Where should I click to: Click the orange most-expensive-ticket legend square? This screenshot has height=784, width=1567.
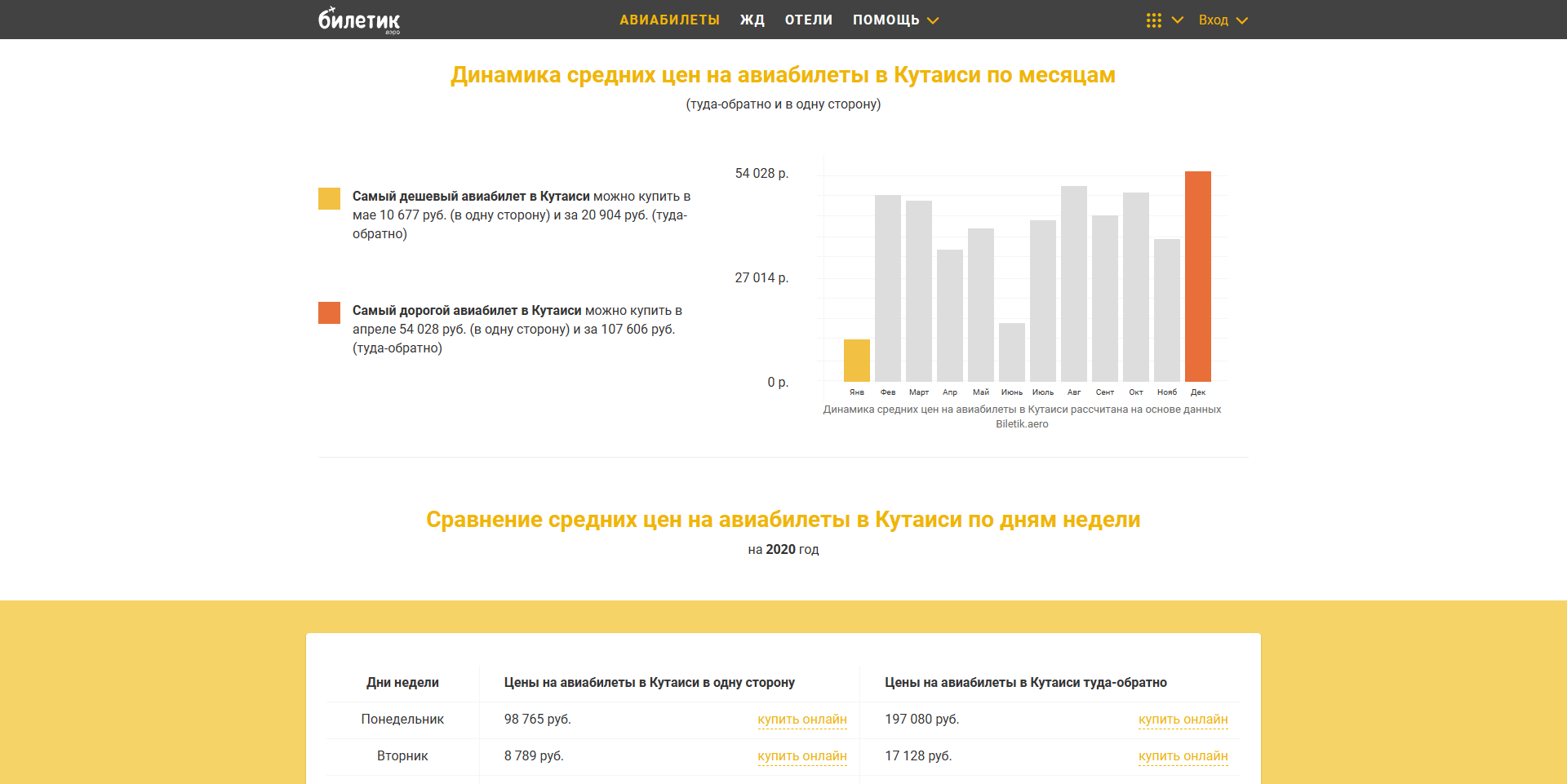coord(328,312)
